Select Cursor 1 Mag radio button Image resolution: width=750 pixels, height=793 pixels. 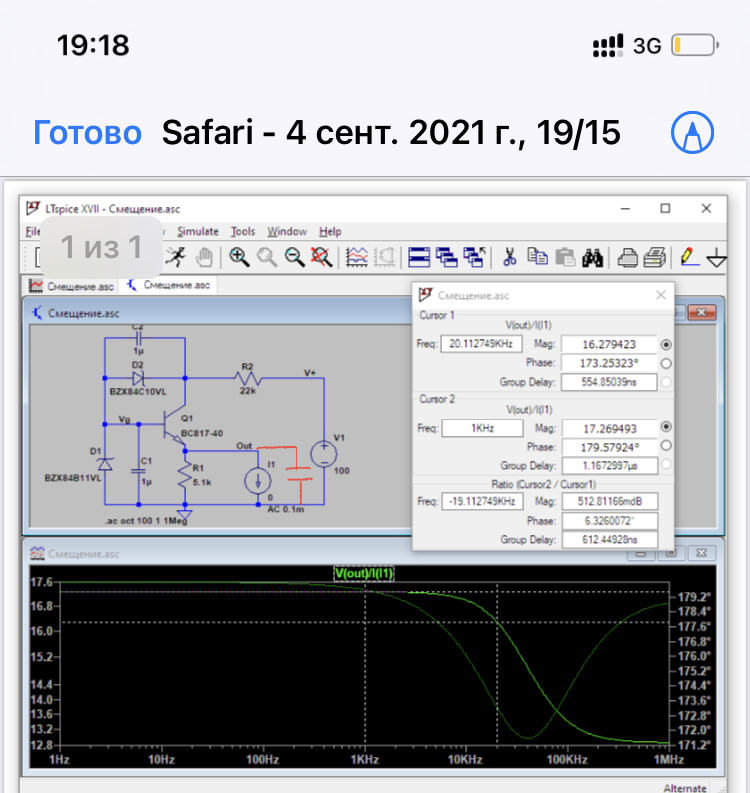coord(667,343)
